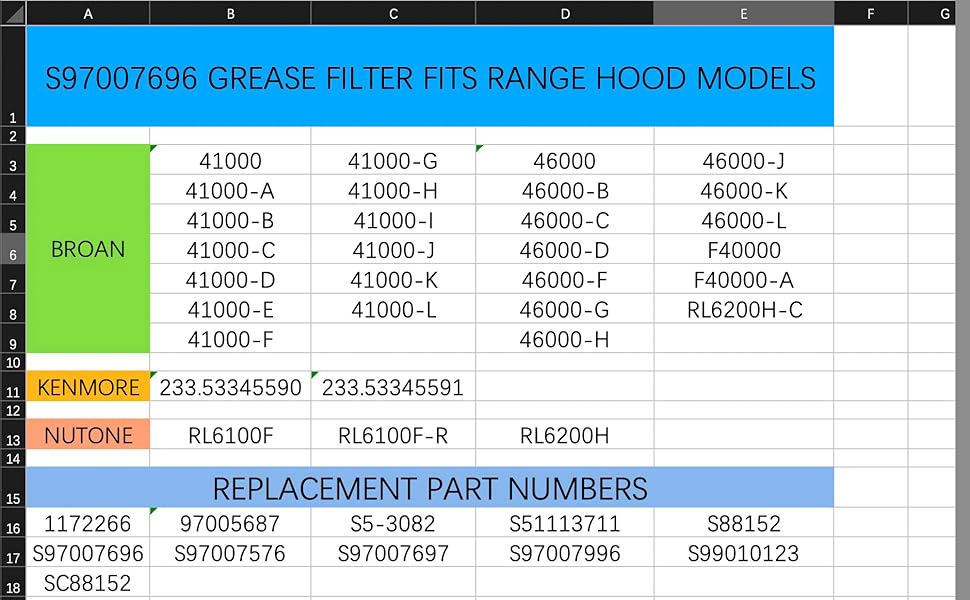Select cell containing 46000-C

tap(565, 220)
